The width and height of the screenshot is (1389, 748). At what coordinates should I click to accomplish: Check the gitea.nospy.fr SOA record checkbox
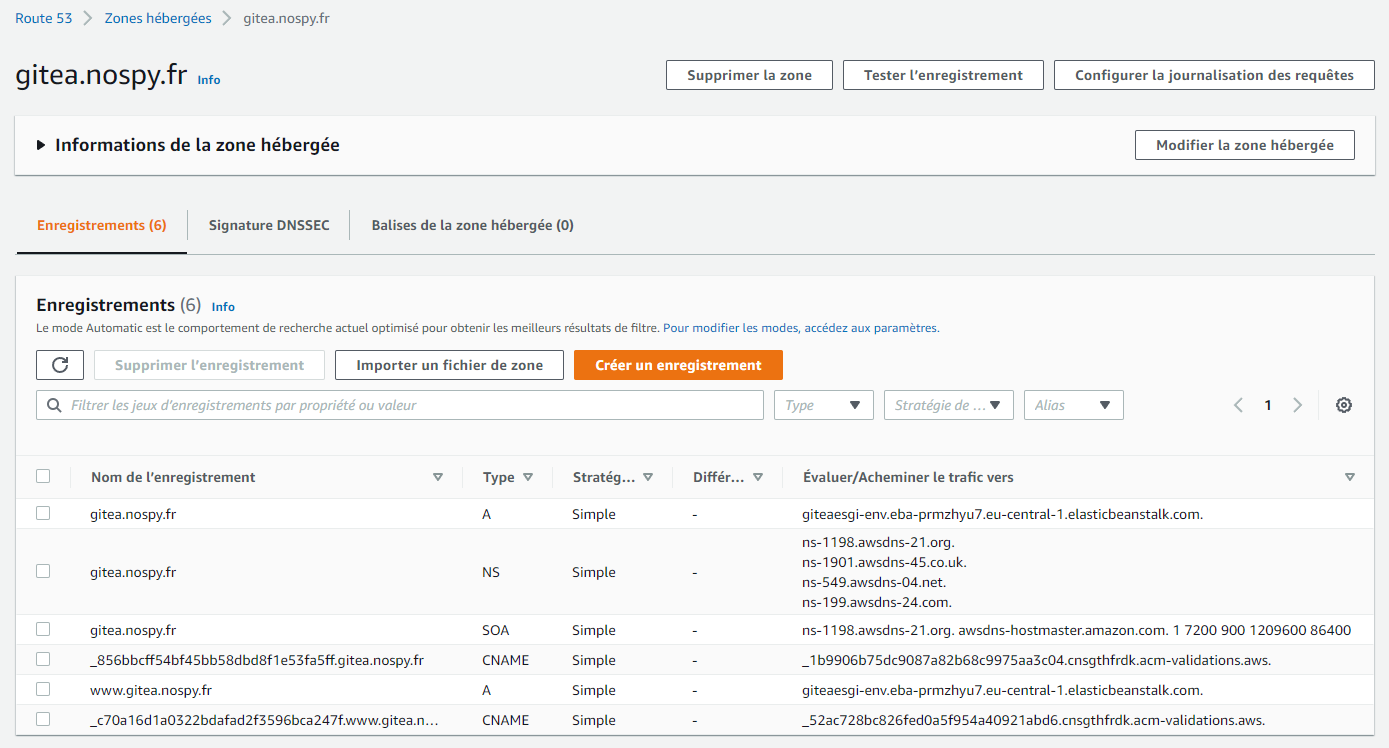[43, 629]
